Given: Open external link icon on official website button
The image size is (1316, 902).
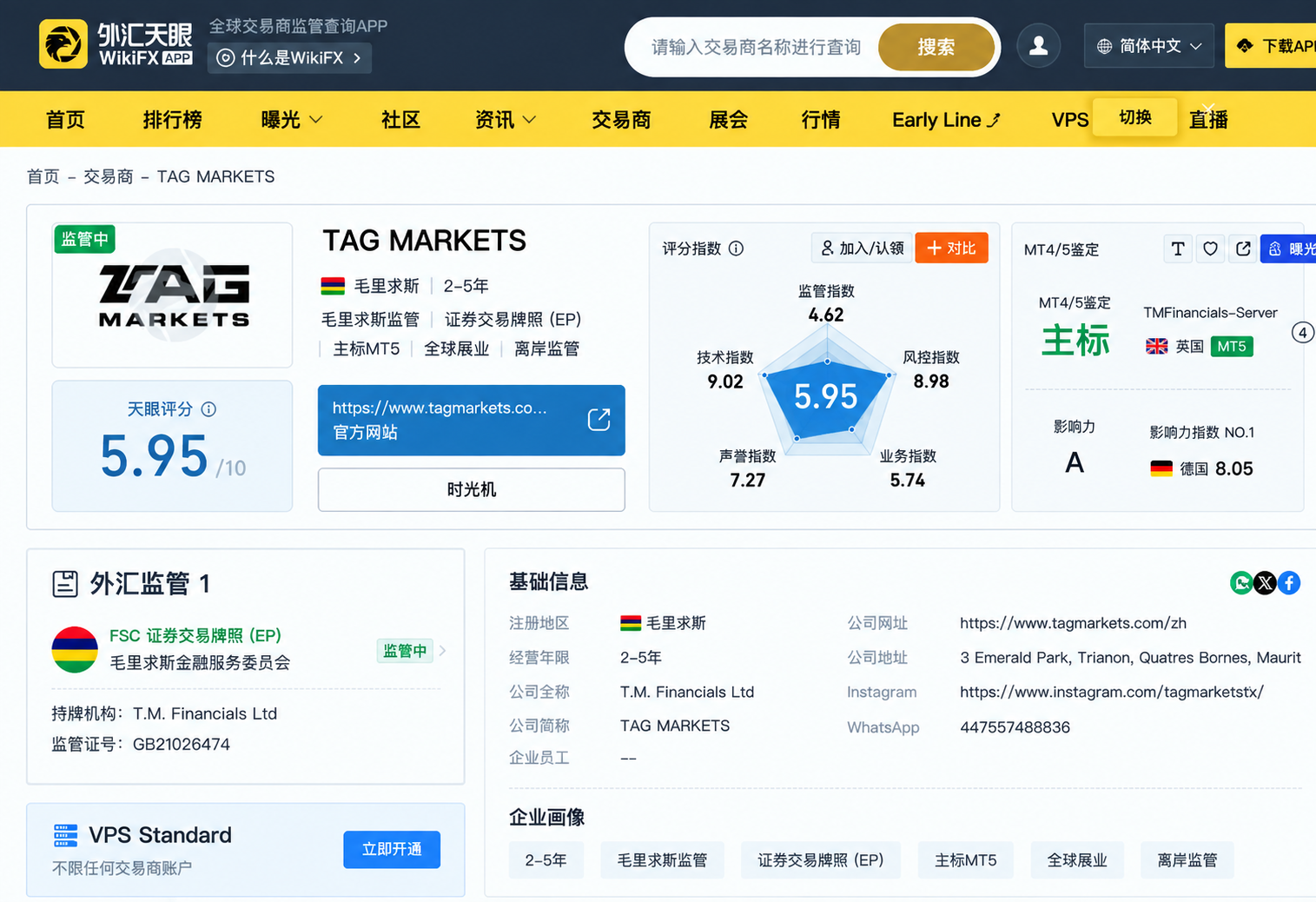Looking at the screenshot, I should [598, 420].
